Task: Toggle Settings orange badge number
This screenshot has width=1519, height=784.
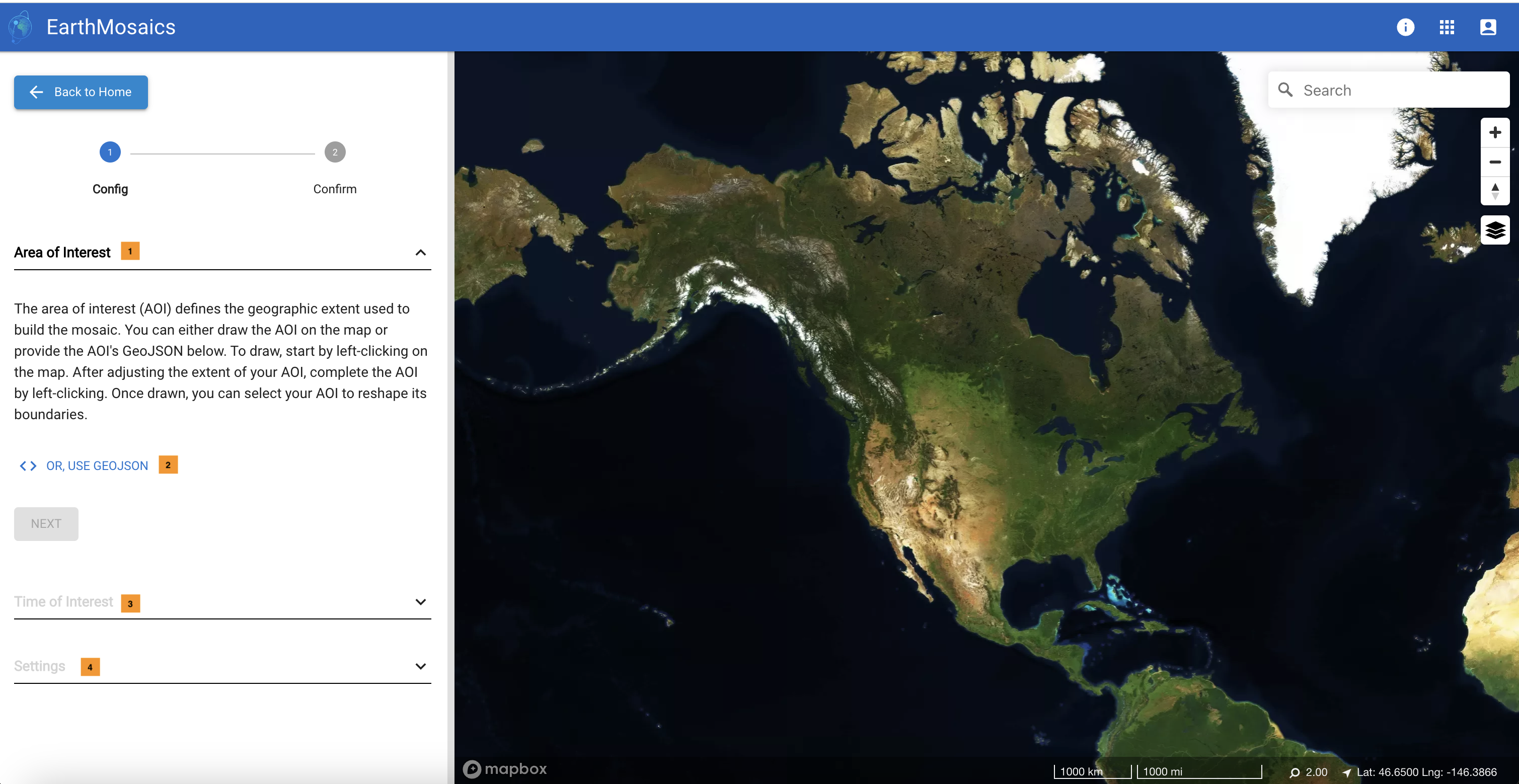Action: coord(89,666)
